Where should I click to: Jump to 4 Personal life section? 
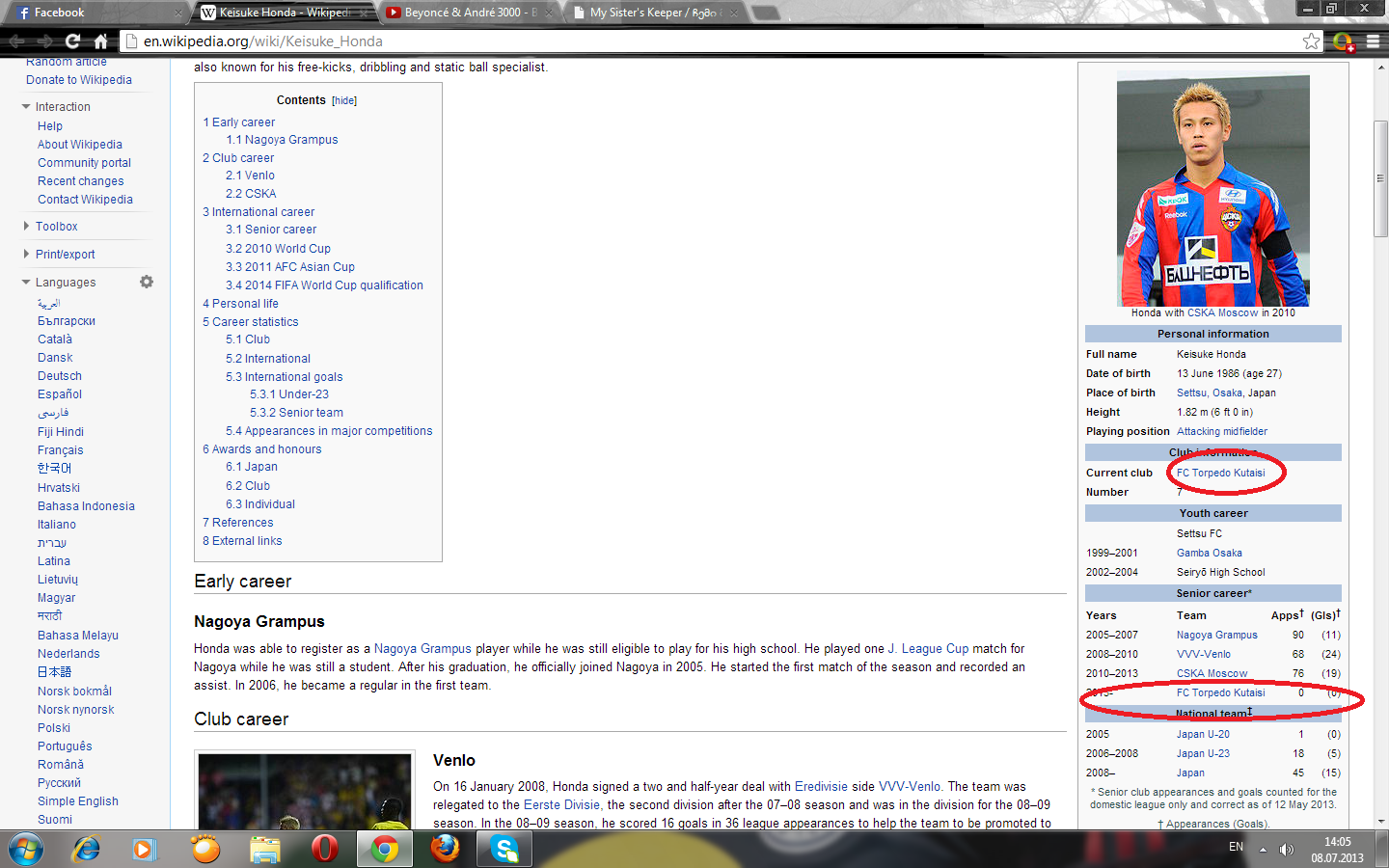240,304
